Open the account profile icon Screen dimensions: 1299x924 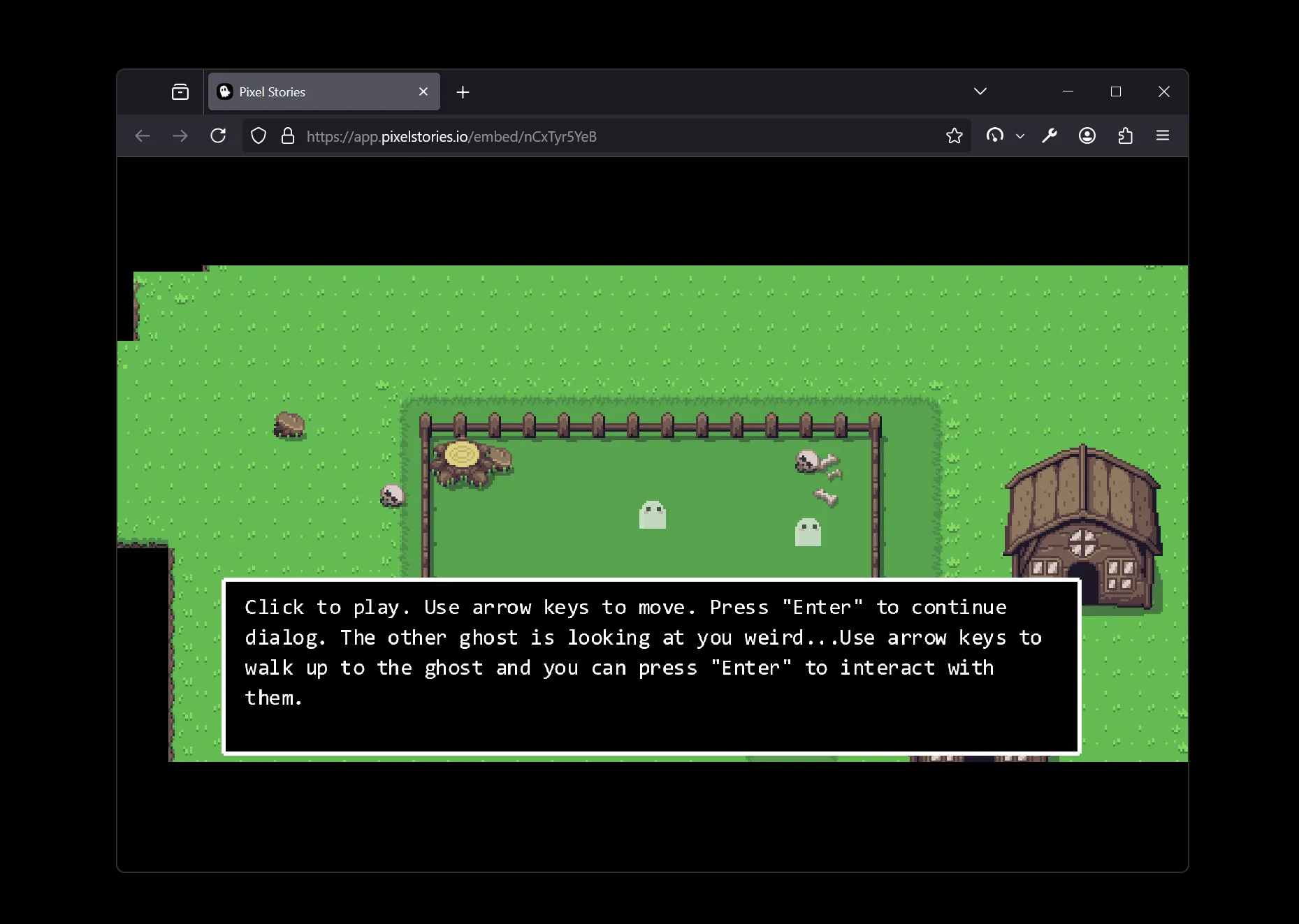coord(1087,135)
